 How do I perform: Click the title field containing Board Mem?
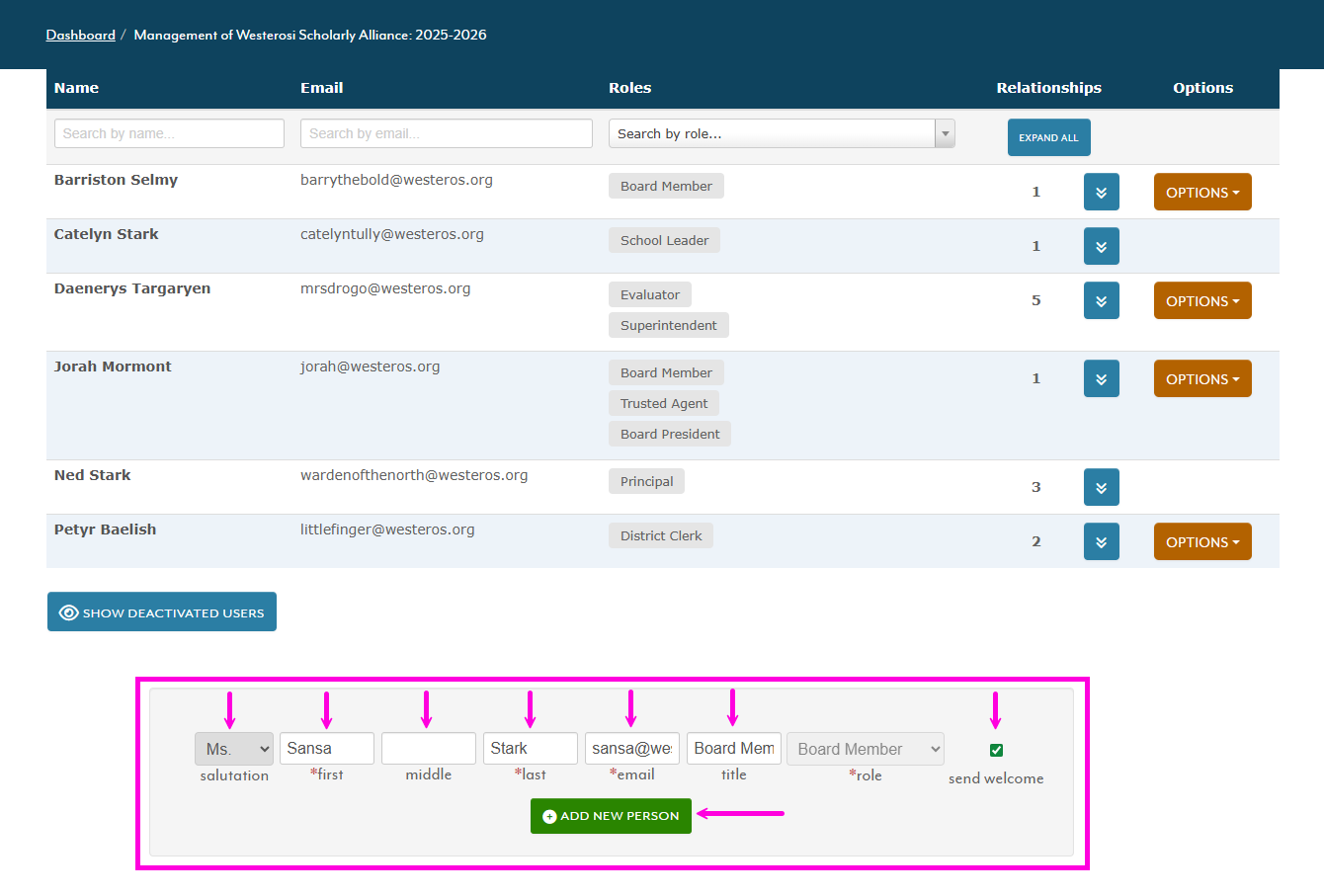point(734,748)
